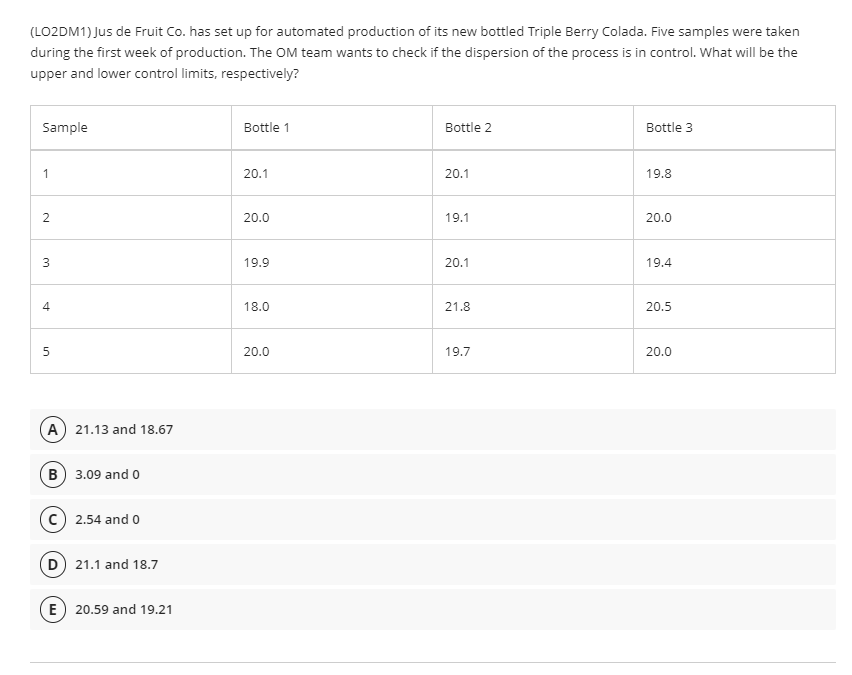Click the 'Bottle 1' column header
Image resolution: width=852 pixels, height=675 pixels.
click(x=266, y=127)
